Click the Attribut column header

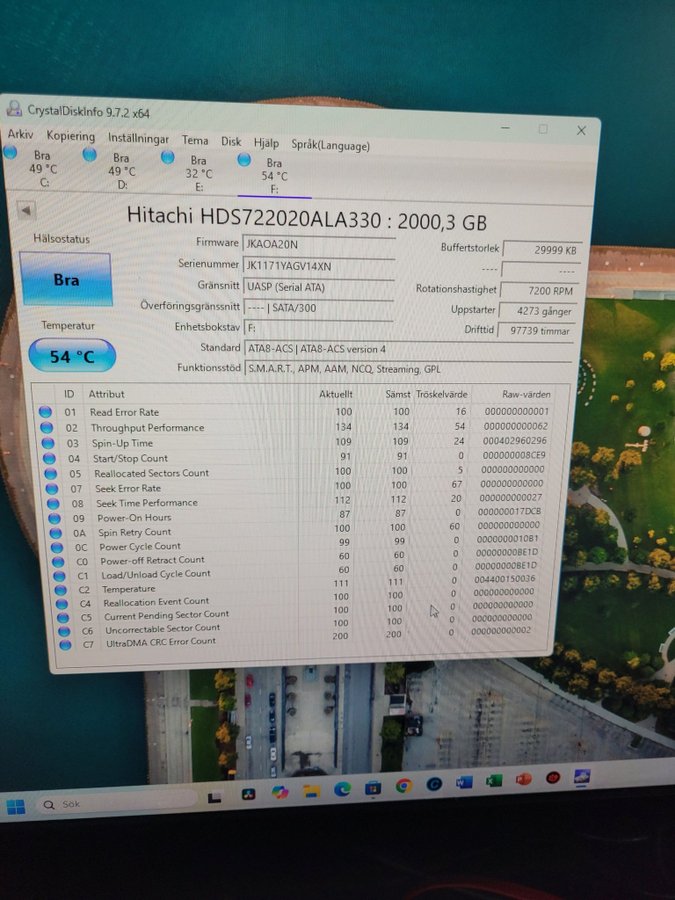tap(106, 394)
